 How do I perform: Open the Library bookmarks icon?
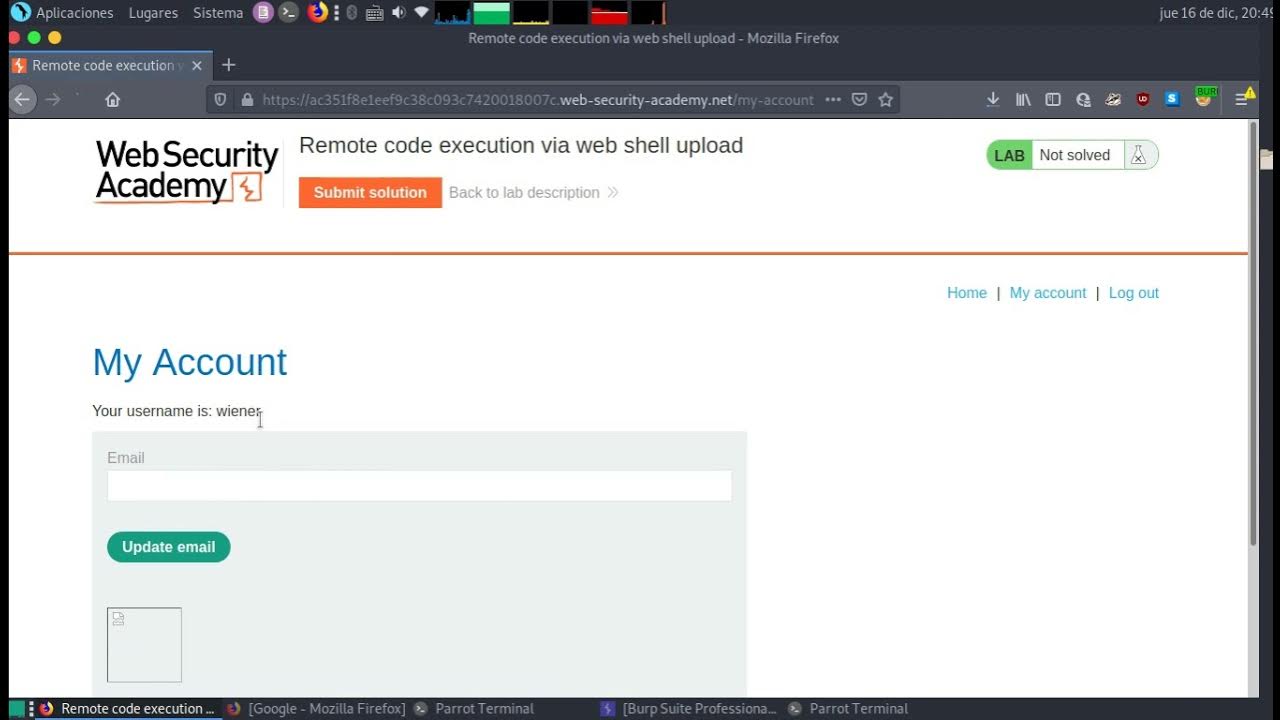(1023, 99)
